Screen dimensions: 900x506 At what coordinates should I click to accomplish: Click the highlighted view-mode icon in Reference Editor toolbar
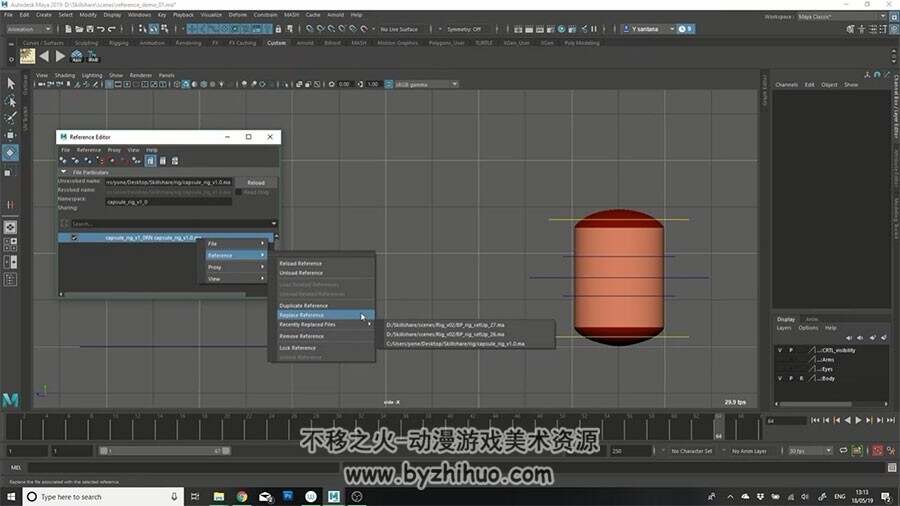point(150,161)
